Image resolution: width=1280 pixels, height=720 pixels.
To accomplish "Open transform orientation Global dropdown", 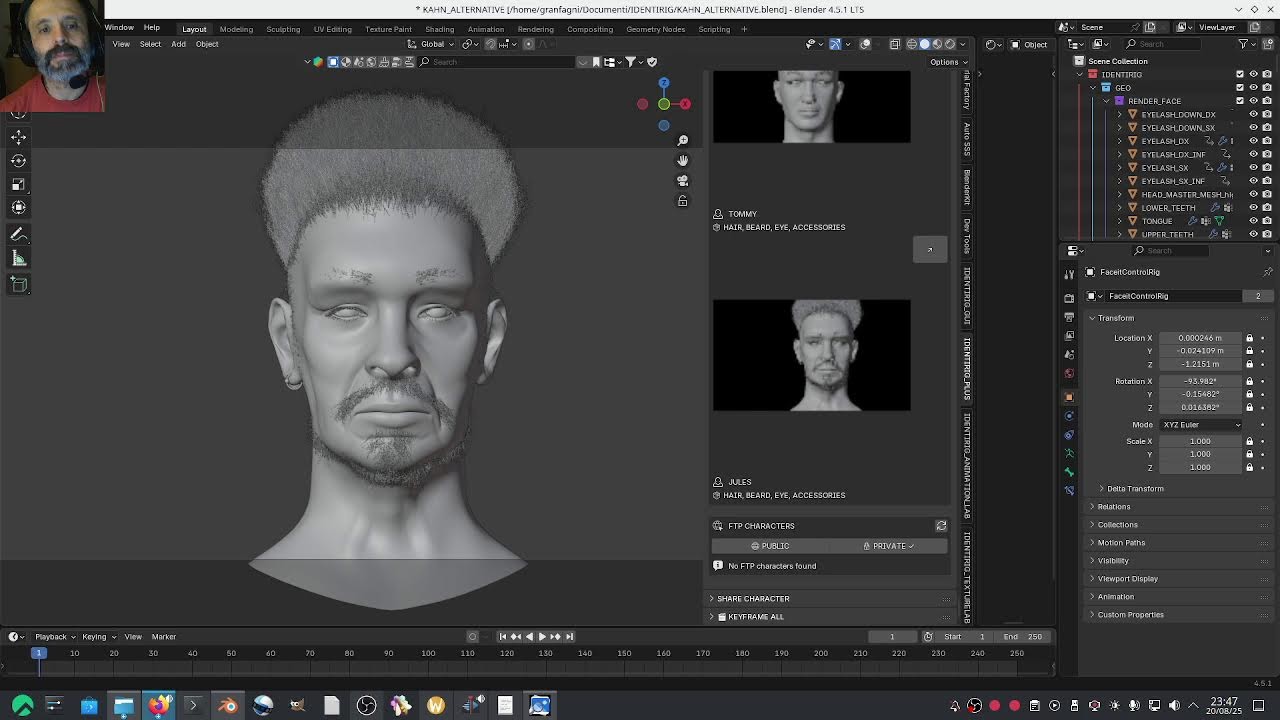I will (433, 44).
